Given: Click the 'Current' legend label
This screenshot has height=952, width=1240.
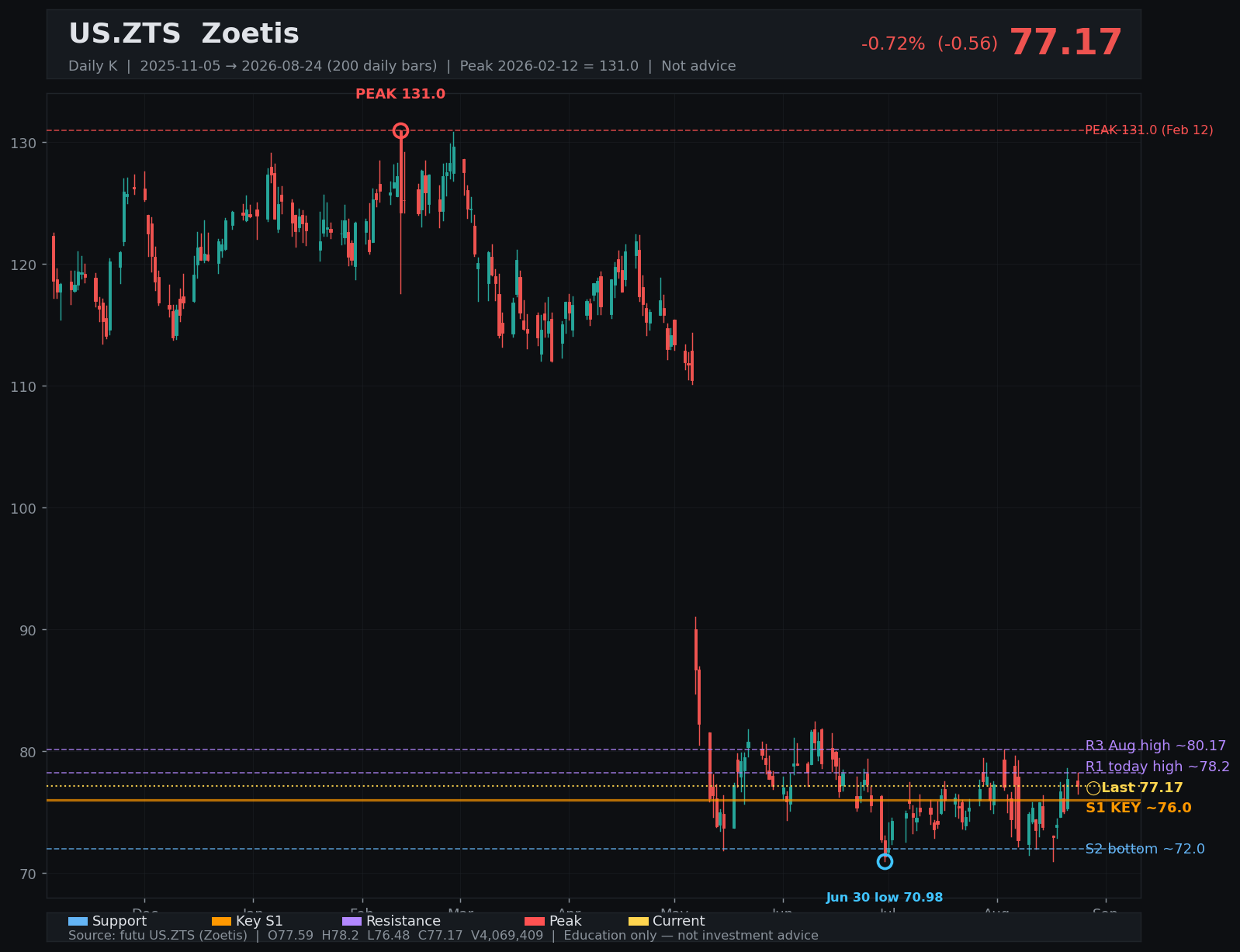Looking at the screenshot, I should pos(679,921).
